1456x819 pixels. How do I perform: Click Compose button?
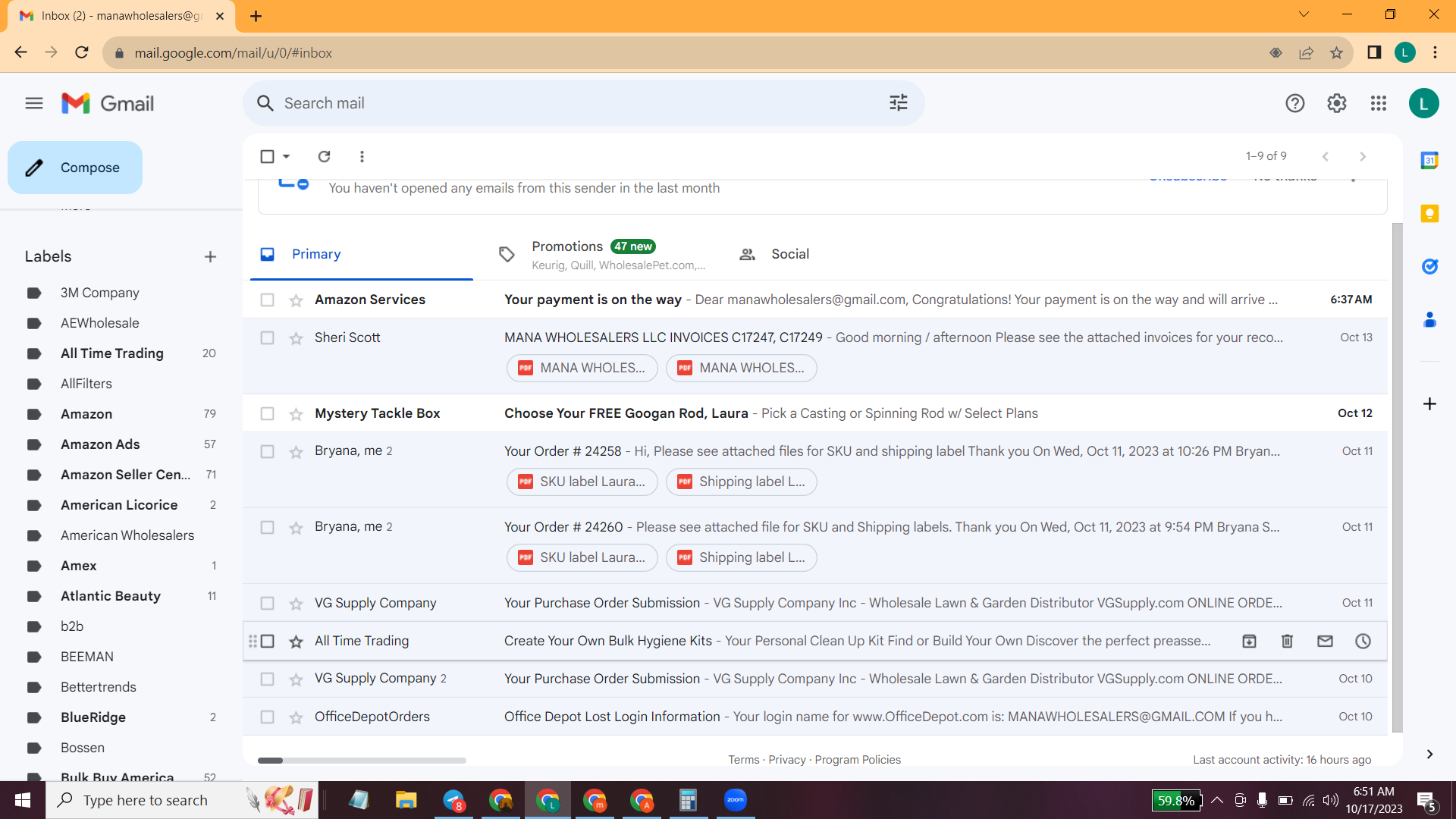click(75, 168)
